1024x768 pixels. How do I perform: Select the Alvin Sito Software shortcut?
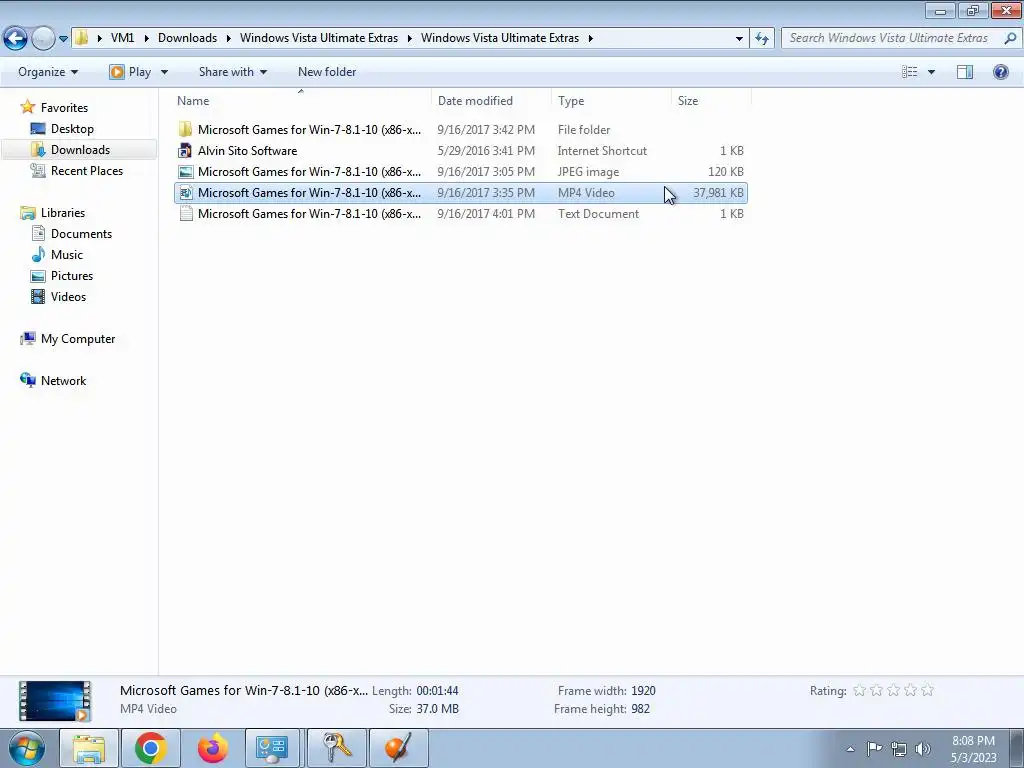(460, 151)
